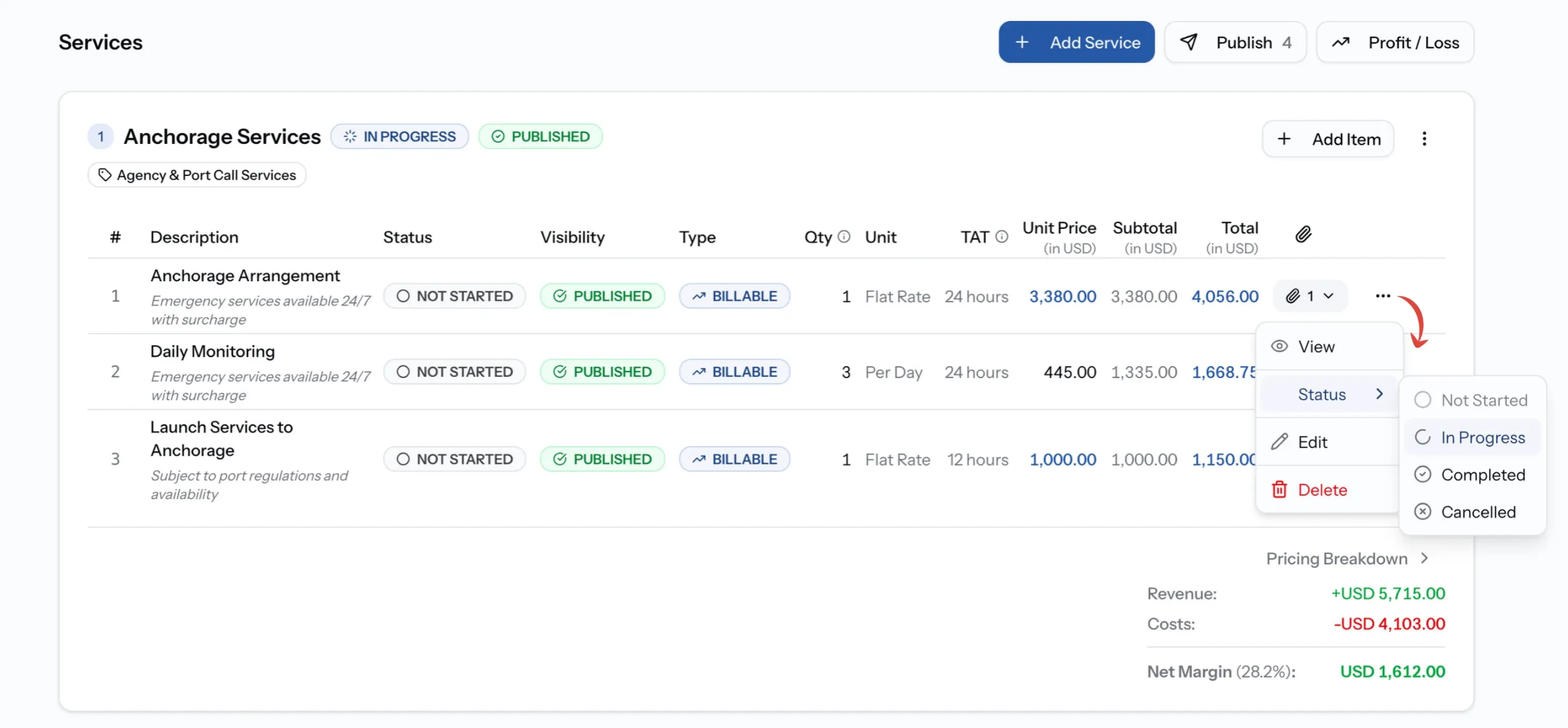Open the Anchorage Services kebab menu
Screen dimensions: 1568x728
1424,139
